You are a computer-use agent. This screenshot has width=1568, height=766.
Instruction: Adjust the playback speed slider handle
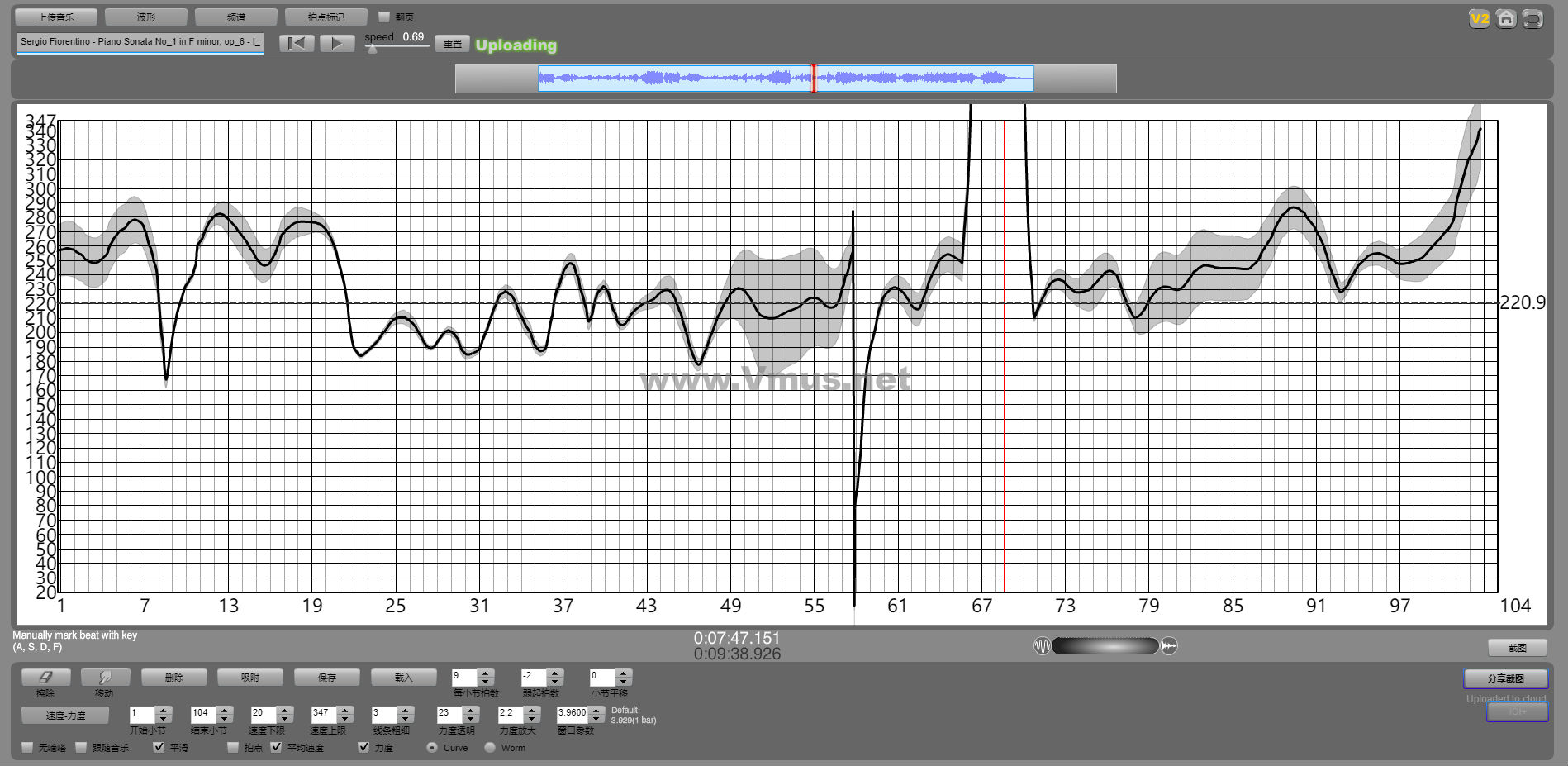(373, 49)
